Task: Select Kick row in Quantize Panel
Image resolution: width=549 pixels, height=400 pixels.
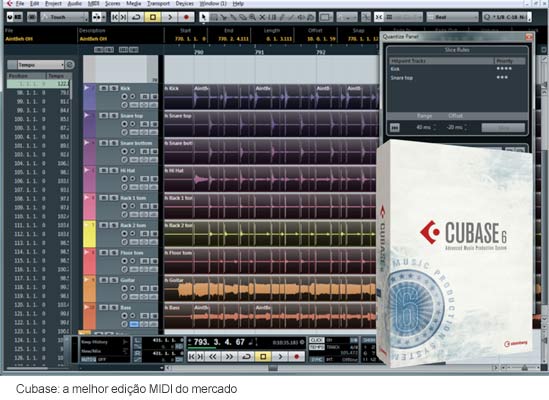Action: click(x=457, y=69)
